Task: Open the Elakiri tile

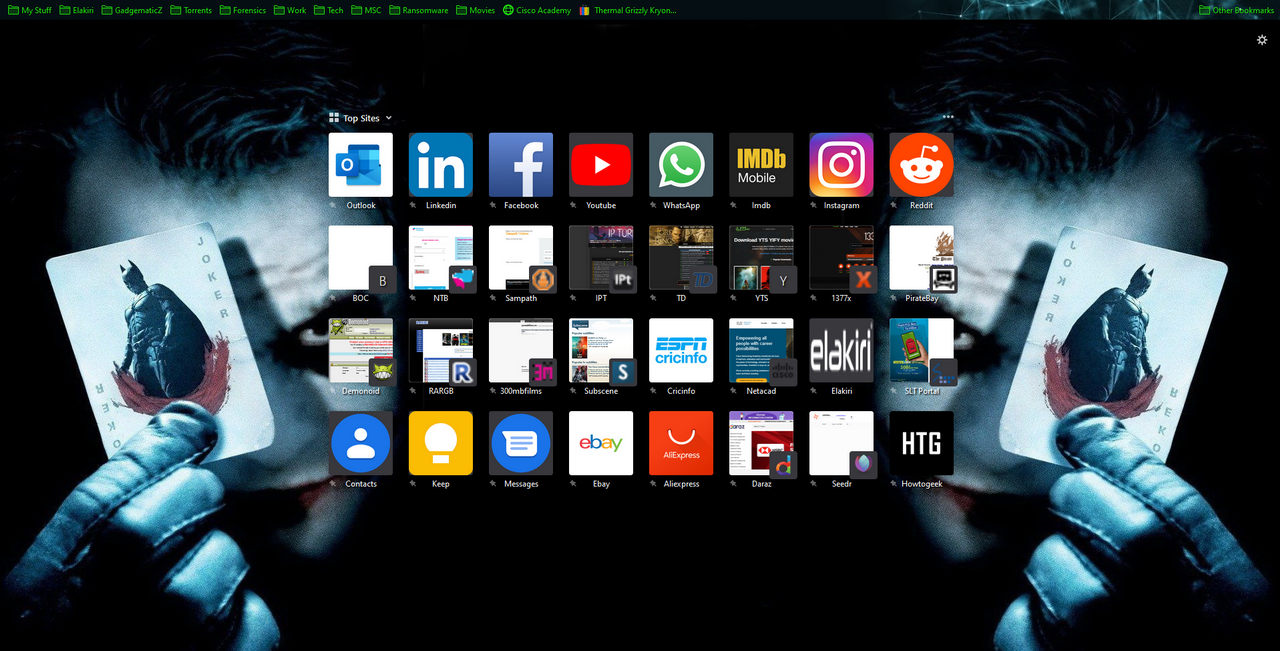Action: pos(840,351)
